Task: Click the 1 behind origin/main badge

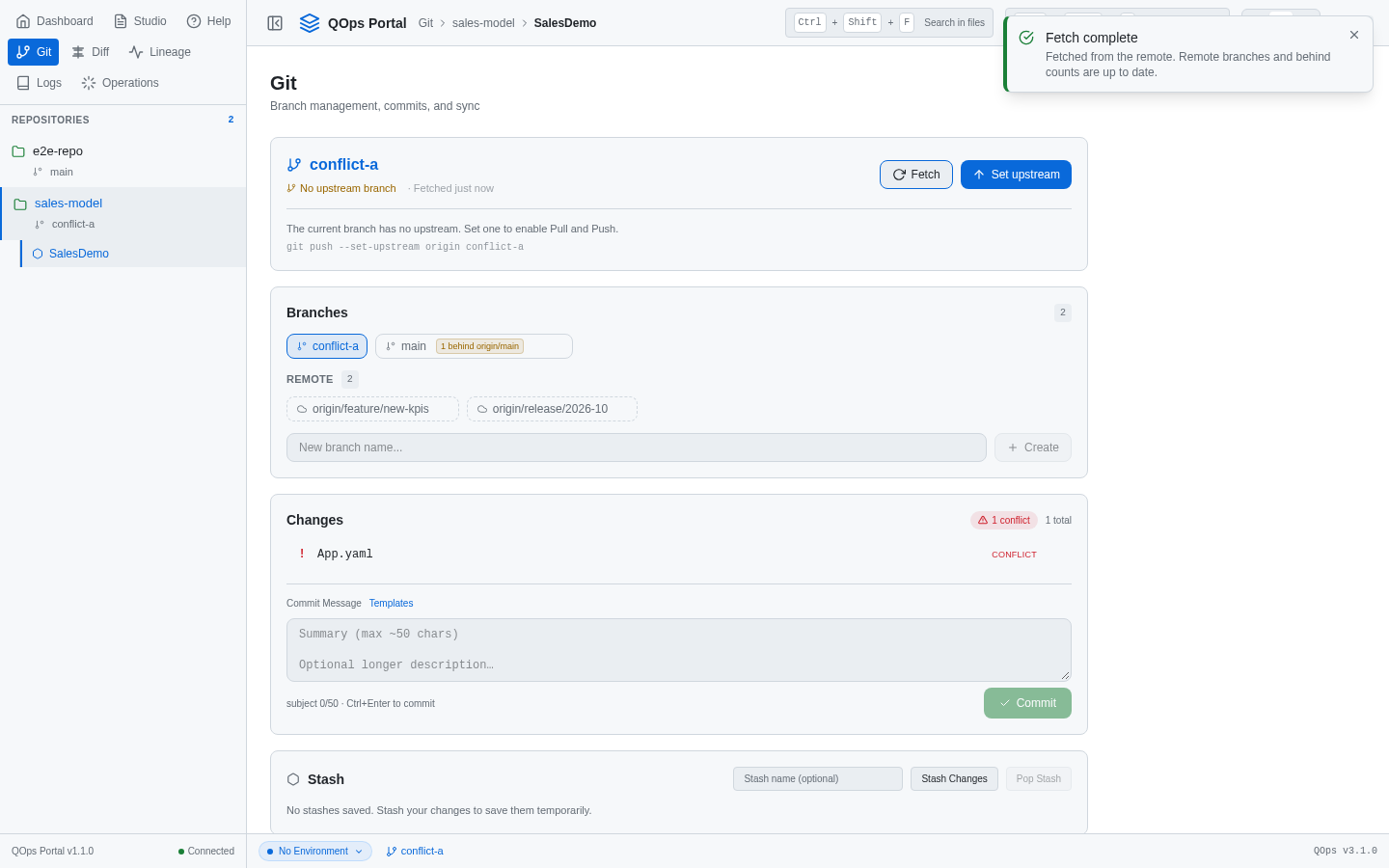Action: [x=479, y=346]
